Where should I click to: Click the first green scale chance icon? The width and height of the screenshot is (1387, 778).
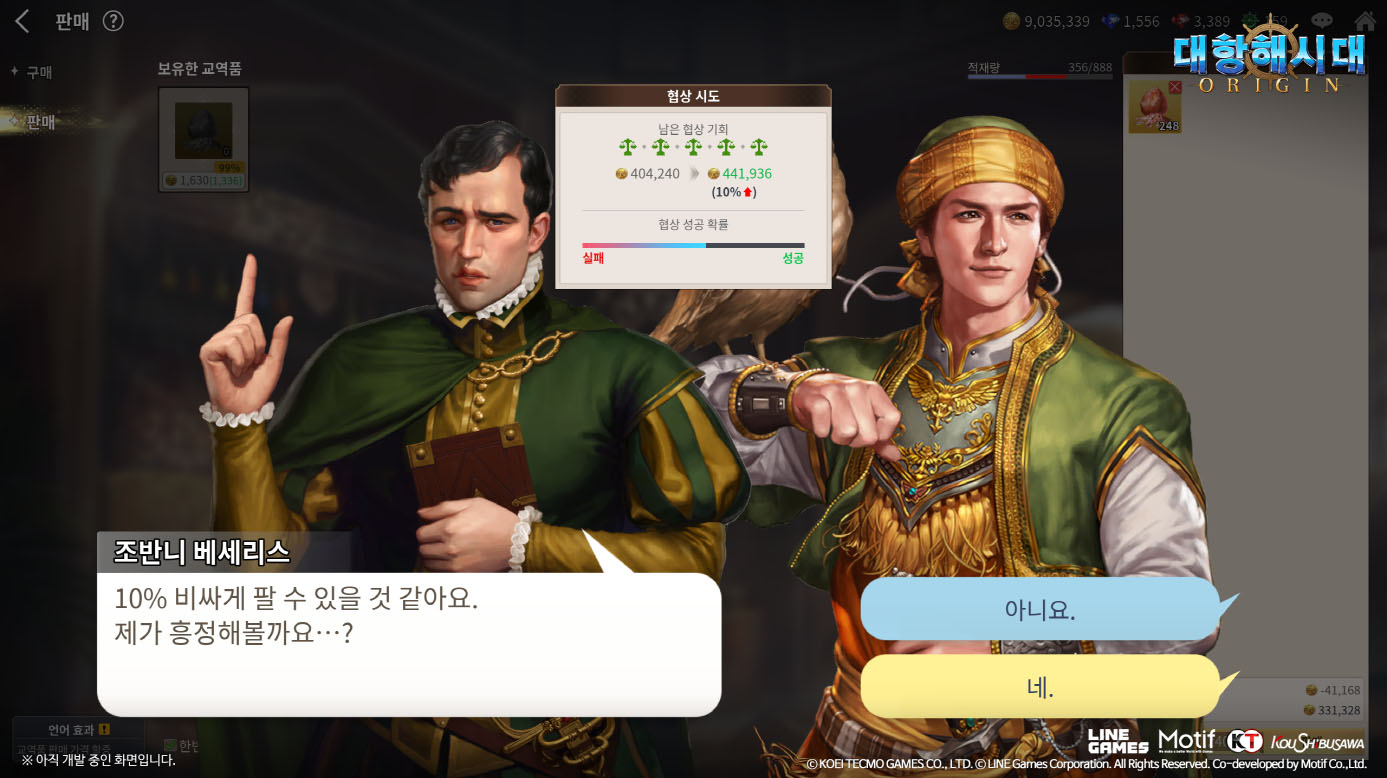627,148
